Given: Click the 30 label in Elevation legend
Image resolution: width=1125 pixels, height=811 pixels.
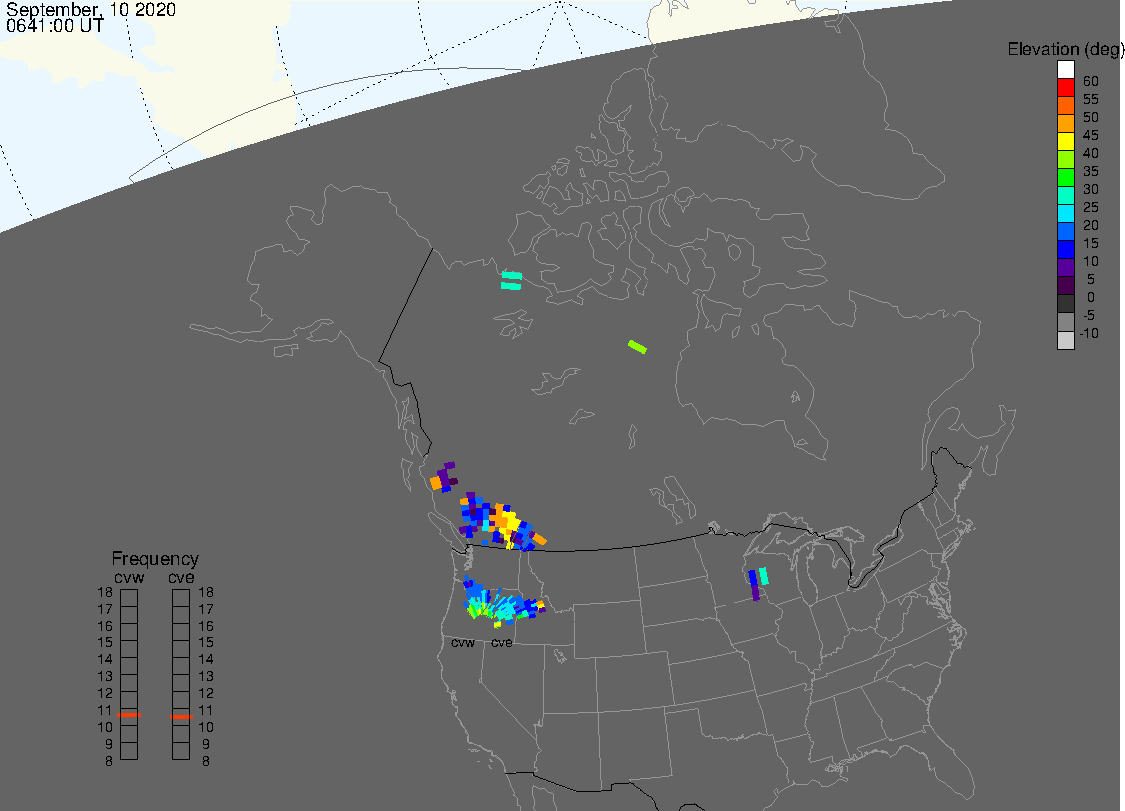Looking at the screenshot, I should click(1091, 189).
